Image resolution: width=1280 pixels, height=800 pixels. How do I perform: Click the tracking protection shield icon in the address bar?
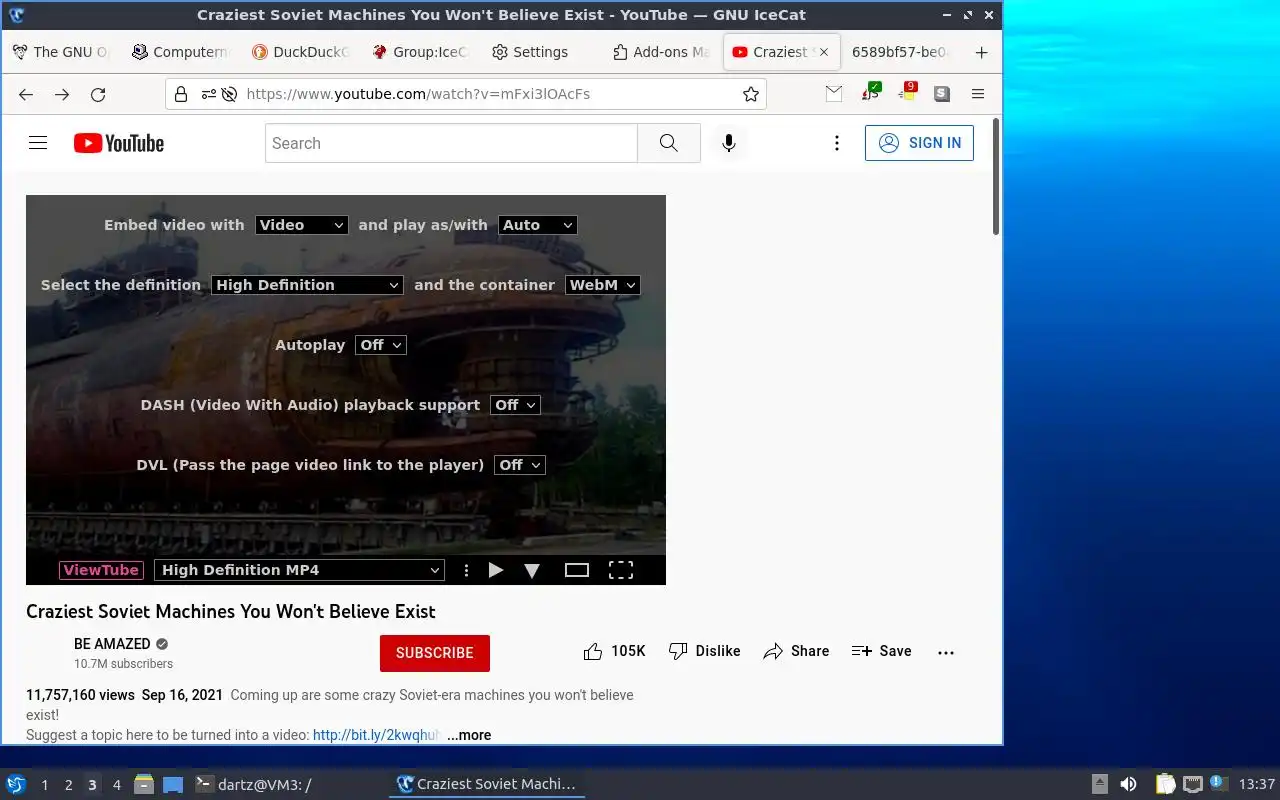(x=229, y=94)
